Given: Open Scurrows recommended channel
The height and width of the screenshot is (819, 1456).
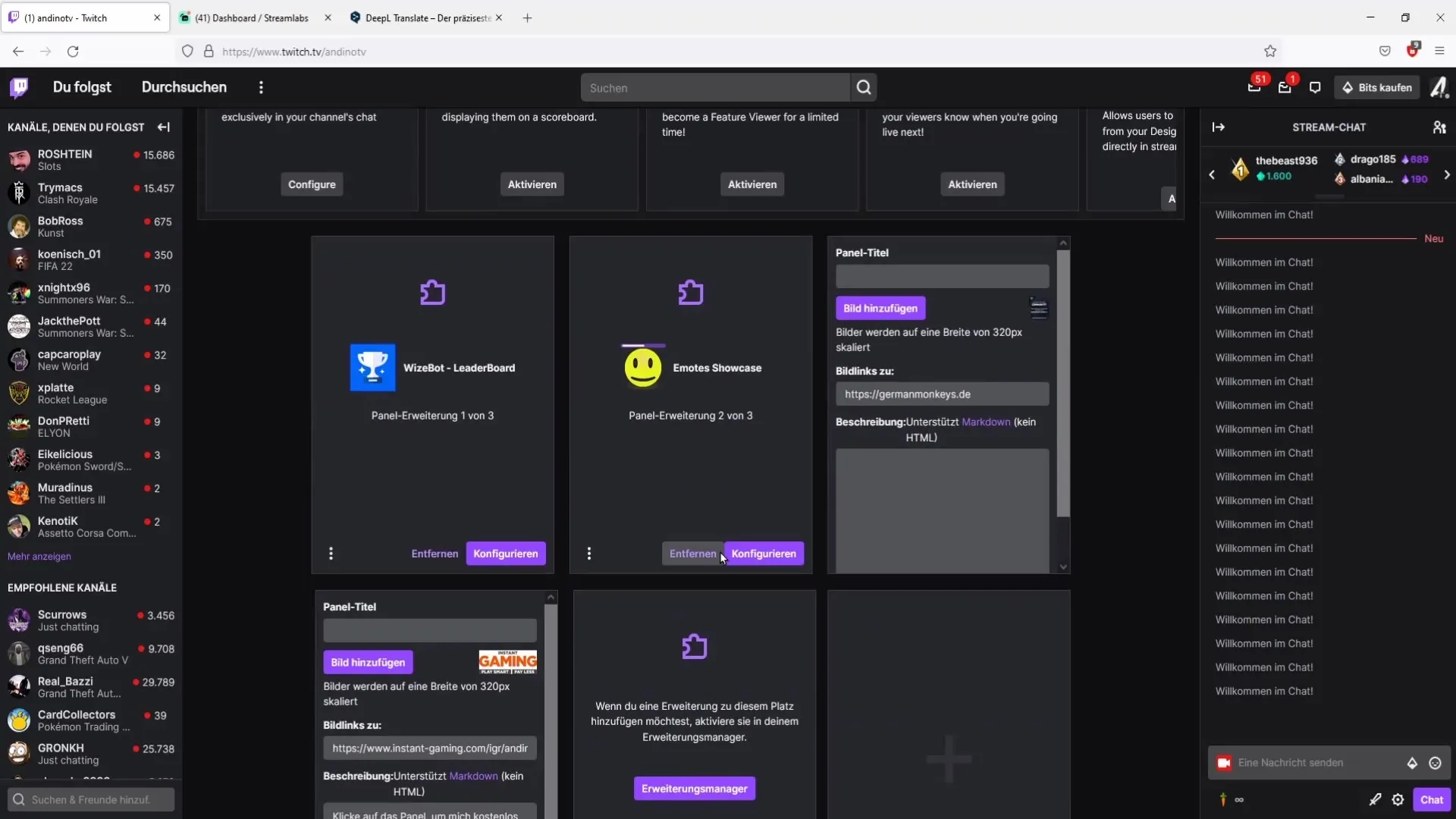Looking at the screenshot, I should point(91,620).
